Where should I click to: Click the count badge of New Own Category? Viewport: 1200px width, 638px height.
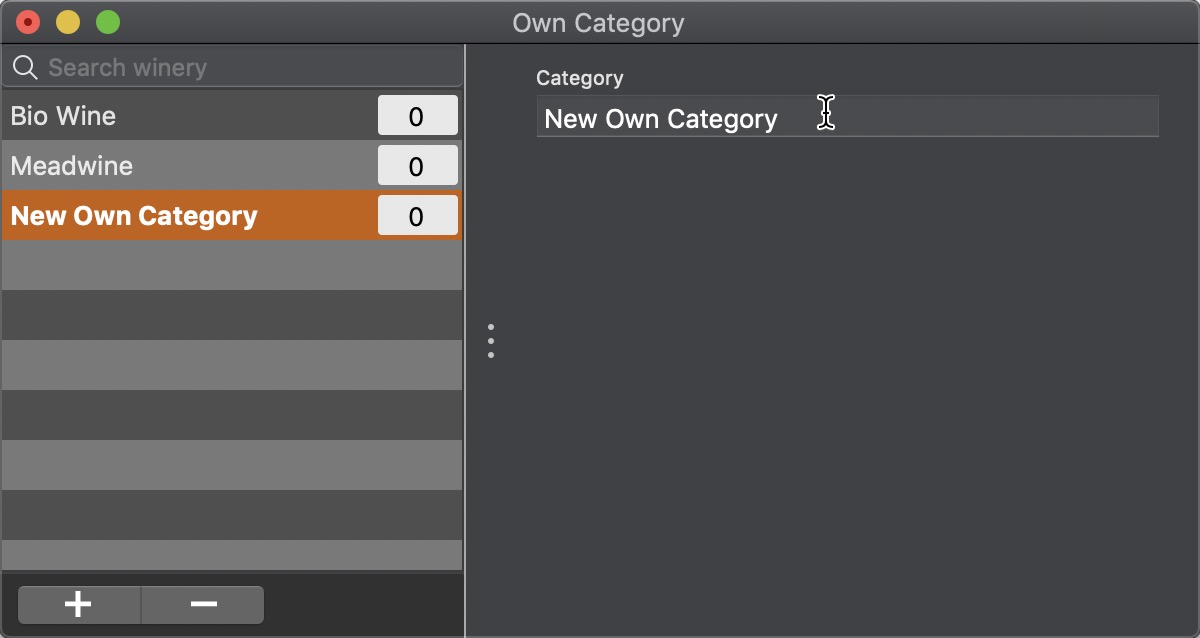pos(417,216)
